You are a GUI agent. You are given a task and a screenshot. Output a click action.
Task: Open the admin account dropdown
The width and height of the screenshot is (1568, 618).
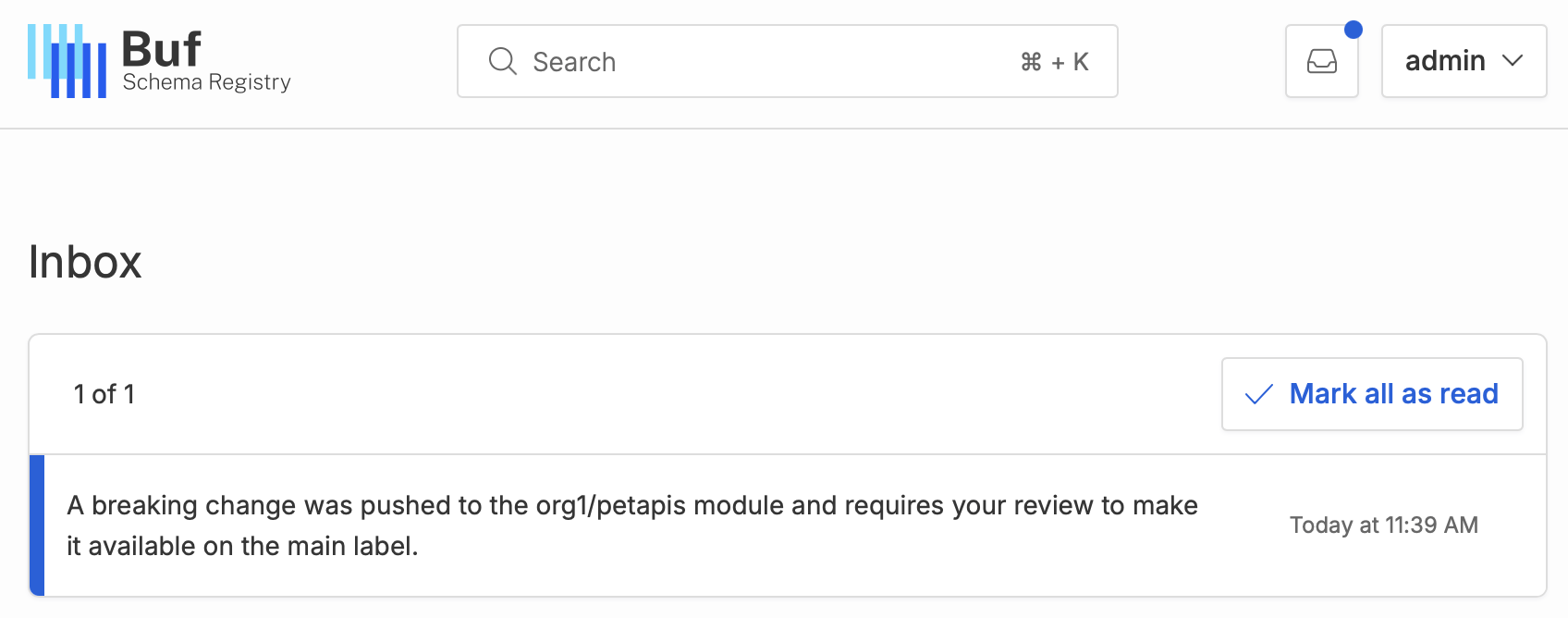pos(1464,61)
